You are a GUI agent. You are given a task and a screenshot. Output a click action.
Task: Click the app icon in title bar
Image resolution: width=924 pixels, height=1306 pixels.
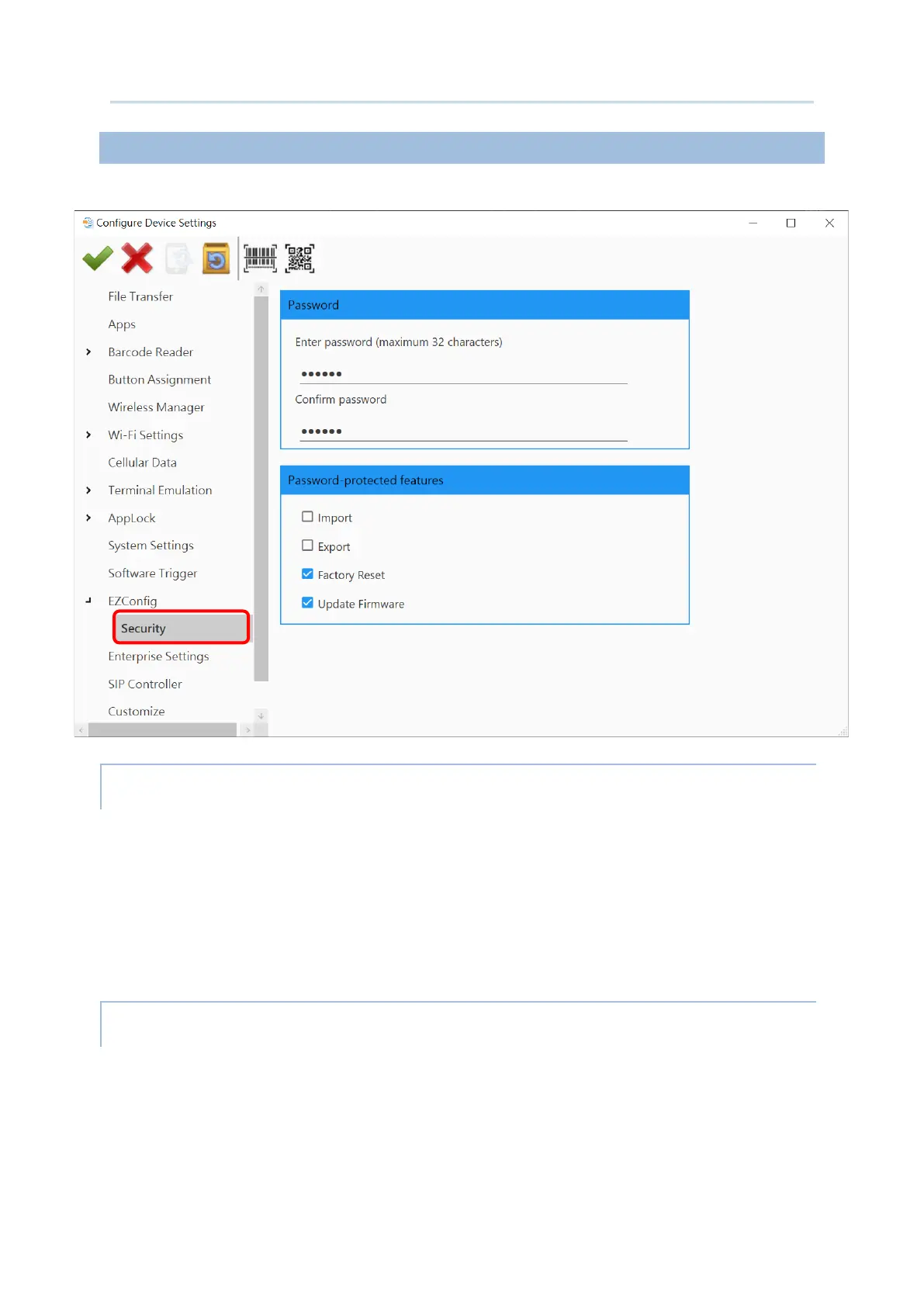pos(88,223)
